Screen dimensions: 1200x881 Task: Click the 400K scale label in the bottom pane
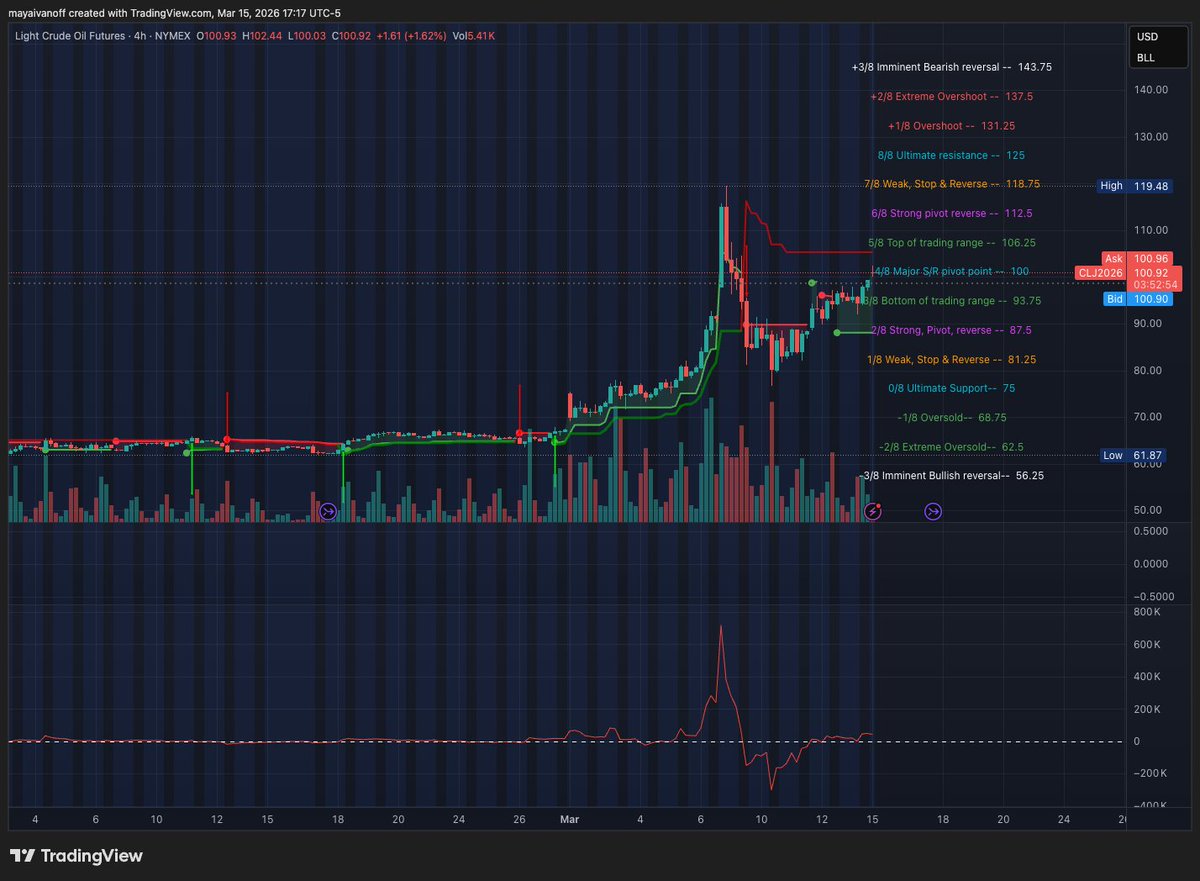point(1147,677)
